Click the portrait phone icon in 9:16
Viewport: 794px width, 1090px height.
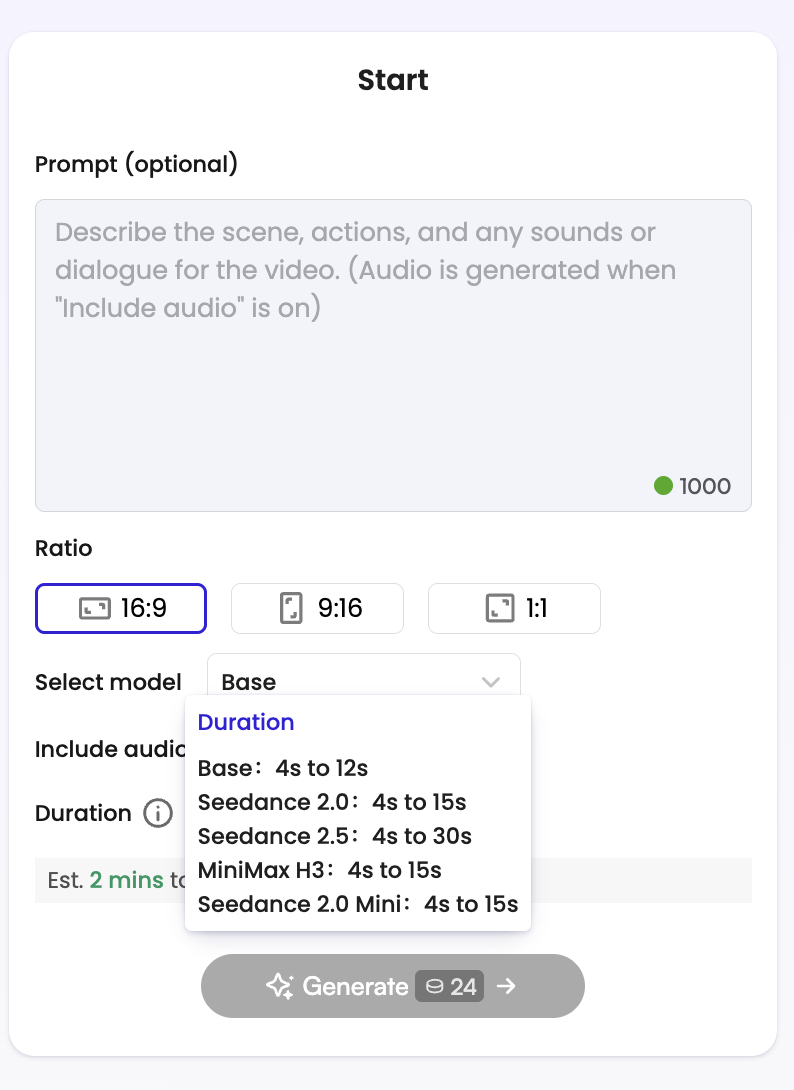[x=291, y=608]
